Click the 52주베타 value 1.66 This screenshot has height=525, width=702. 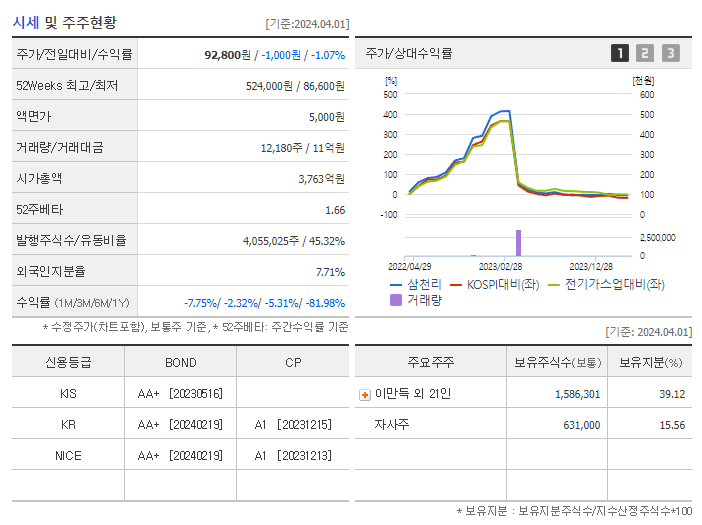(335, 210)
